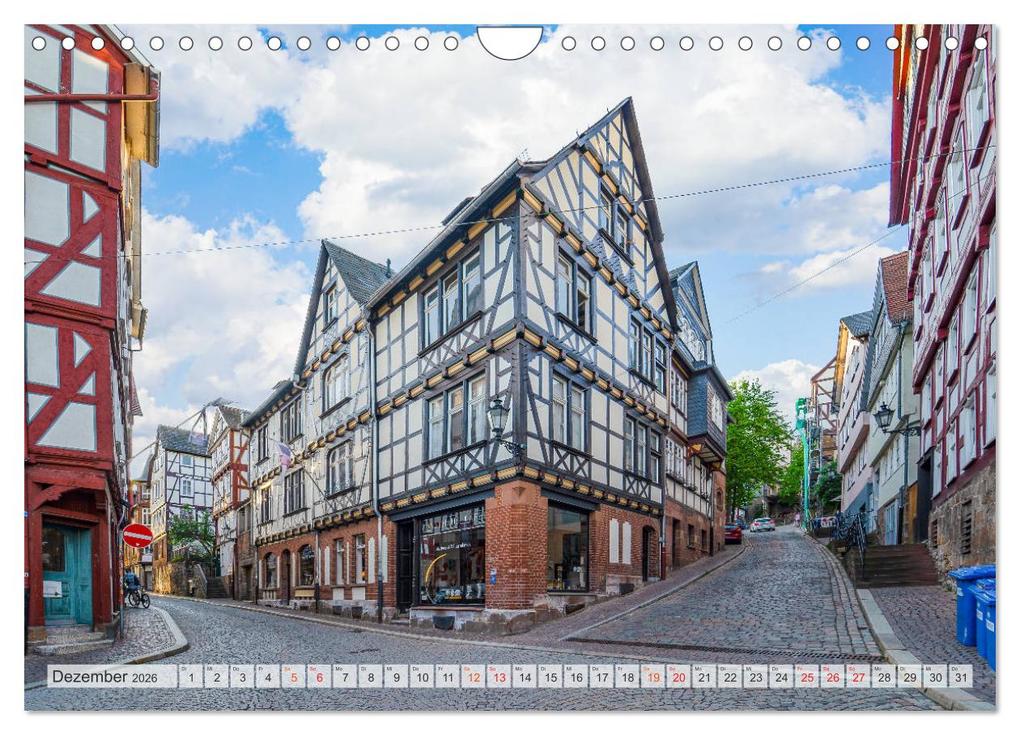Select the Dezember 2026 month label
The height and width of the screenshot is (735, 1020).
coord(104,676)
